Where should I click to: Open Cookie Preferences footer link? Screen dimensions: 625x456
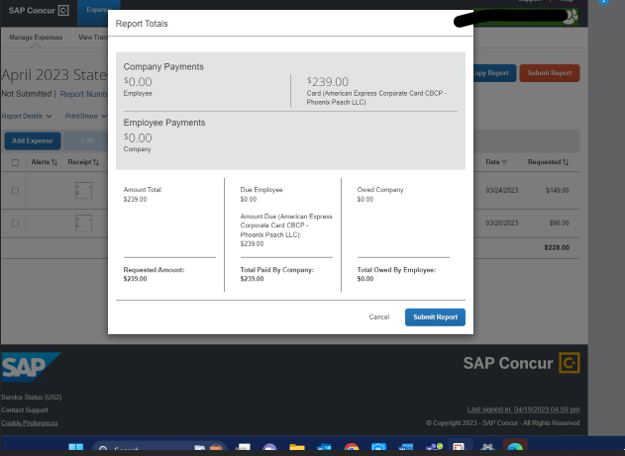tap(29, 423)
